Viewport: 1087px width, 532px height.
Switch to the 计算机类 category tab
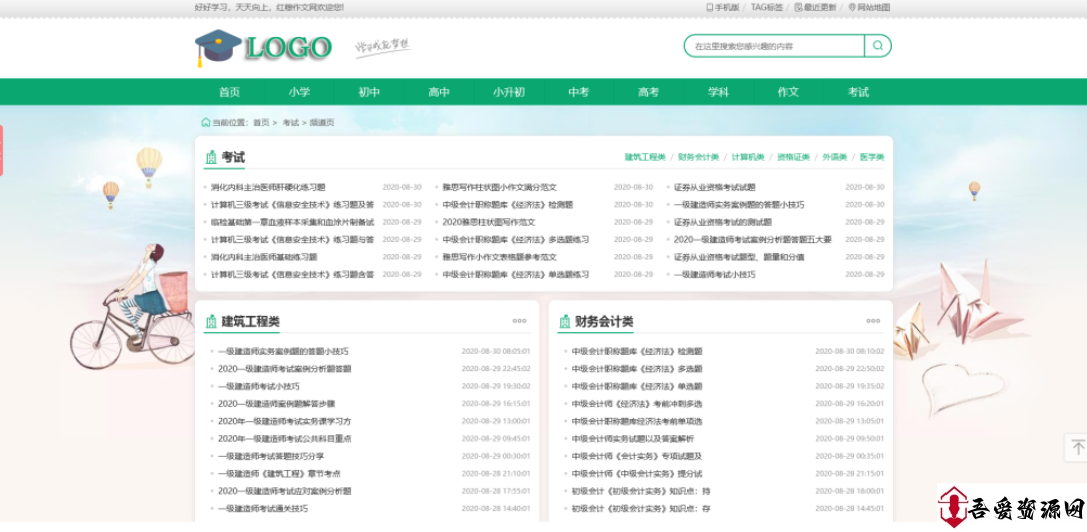(x=747, y=157)
